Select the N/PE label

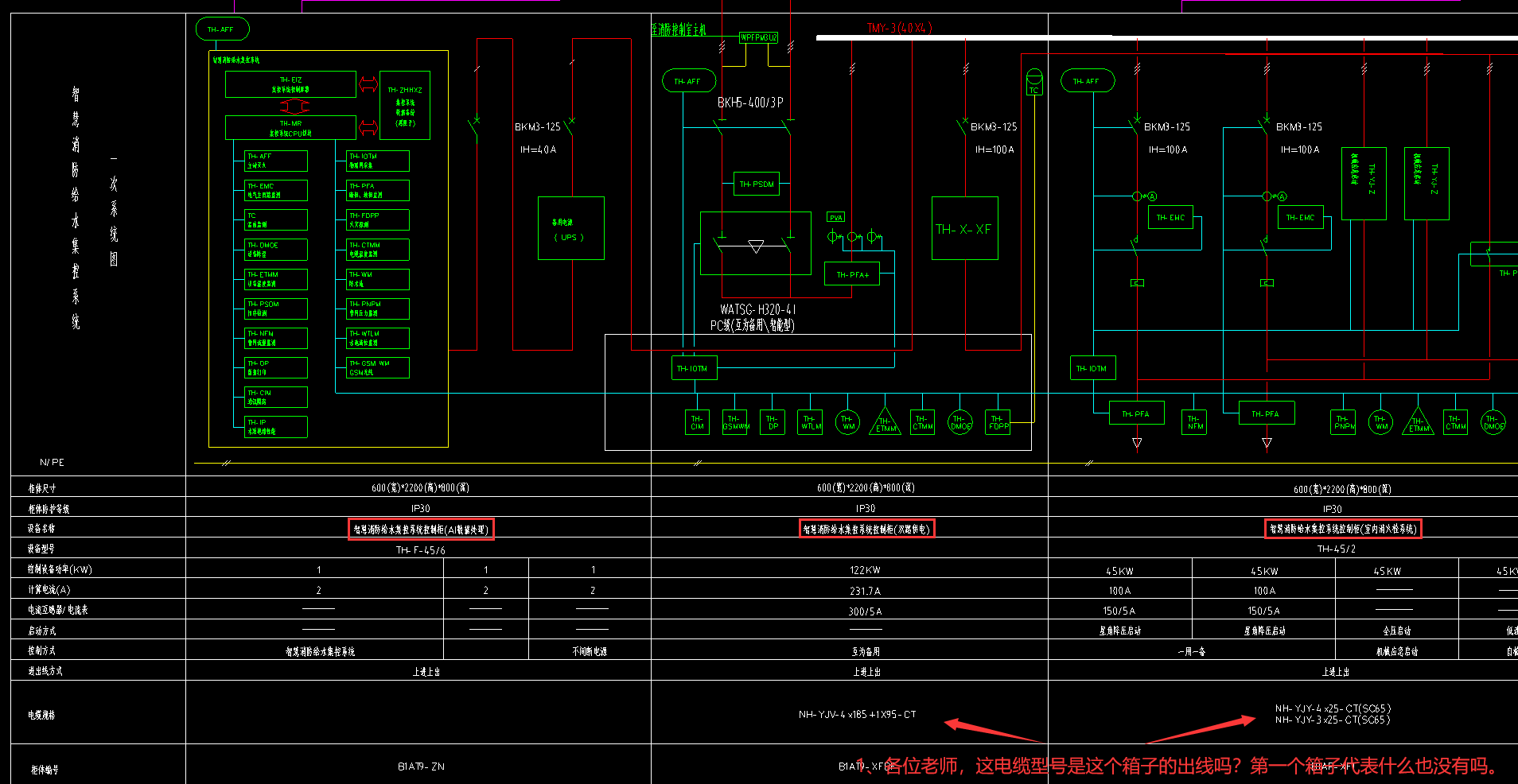pos(52,462)
